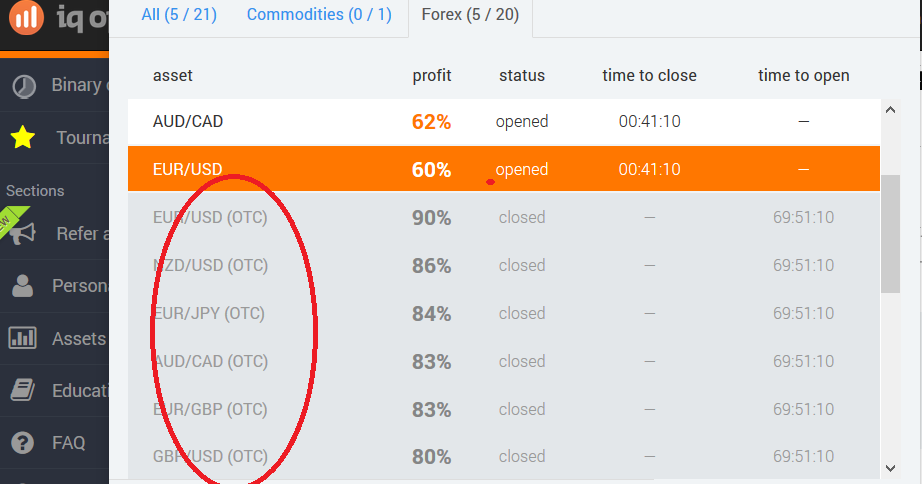Click the time to close column header

click(649, 75)
